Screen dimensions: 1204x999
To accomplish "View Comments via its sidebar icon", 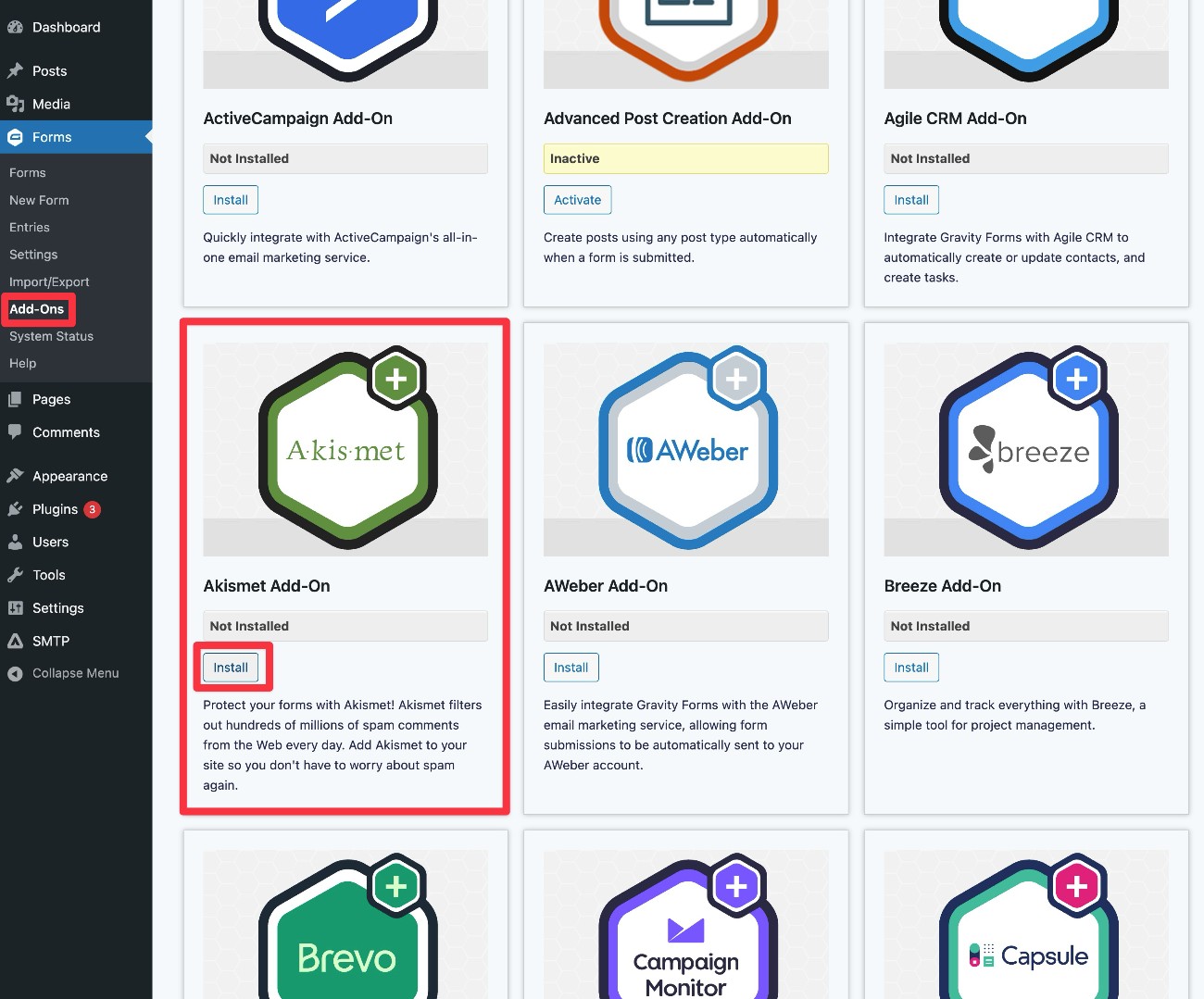I will 16,432.
